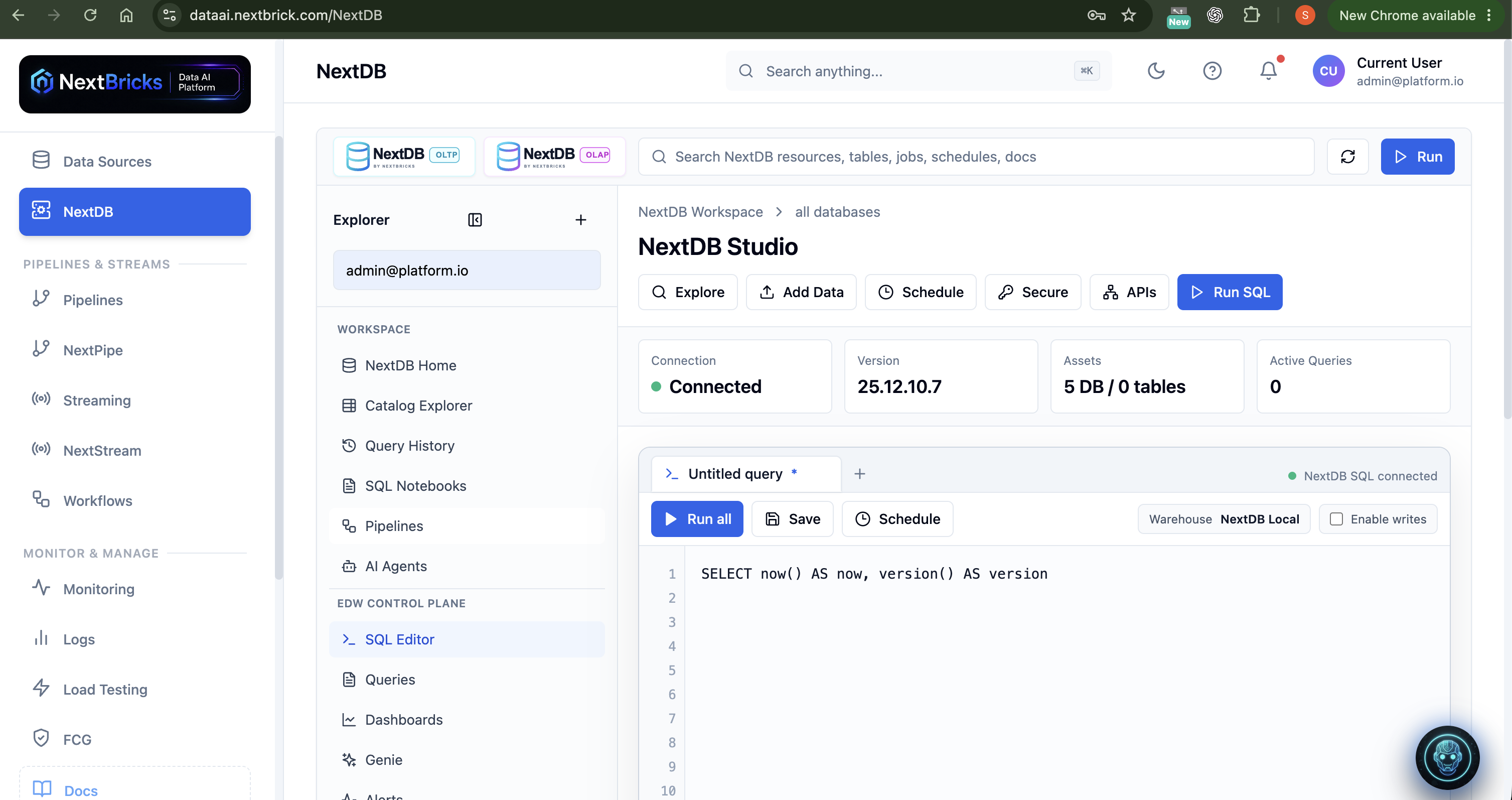Screen dimensions: 1512x800
Task: Save the untitled query
Action: tap(793, 518)
